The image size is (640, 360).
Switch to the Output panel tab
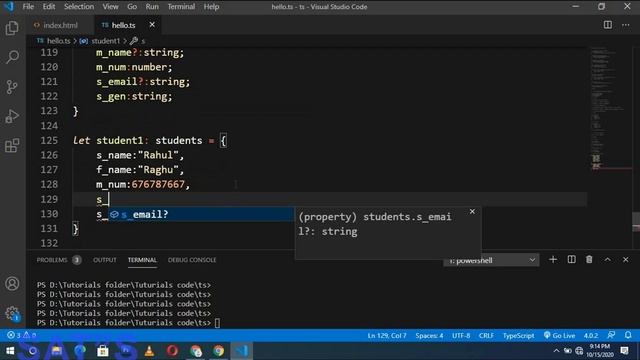[104, 260]
